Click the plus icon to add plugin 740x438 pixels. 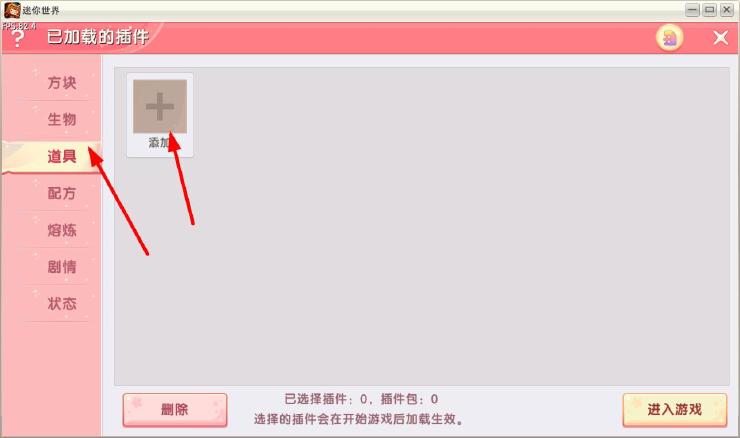pyautogui.click(x=160, y=106)
